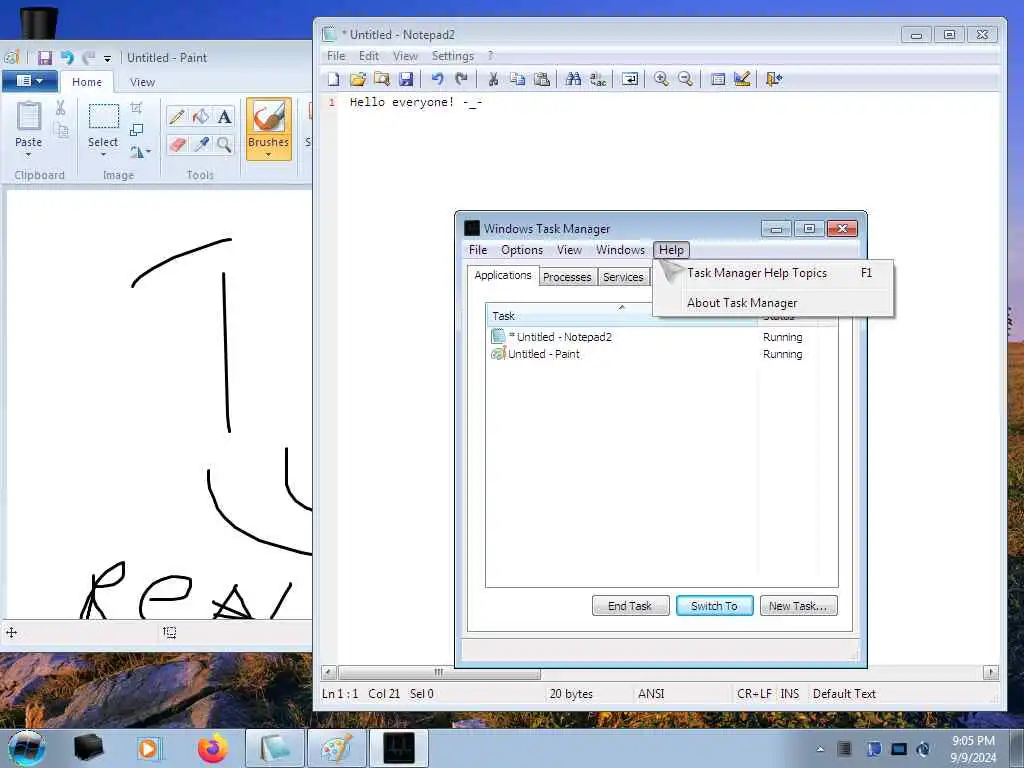
Task: Click the Browse file icon in Notepad2
Action: coord(382,79)
